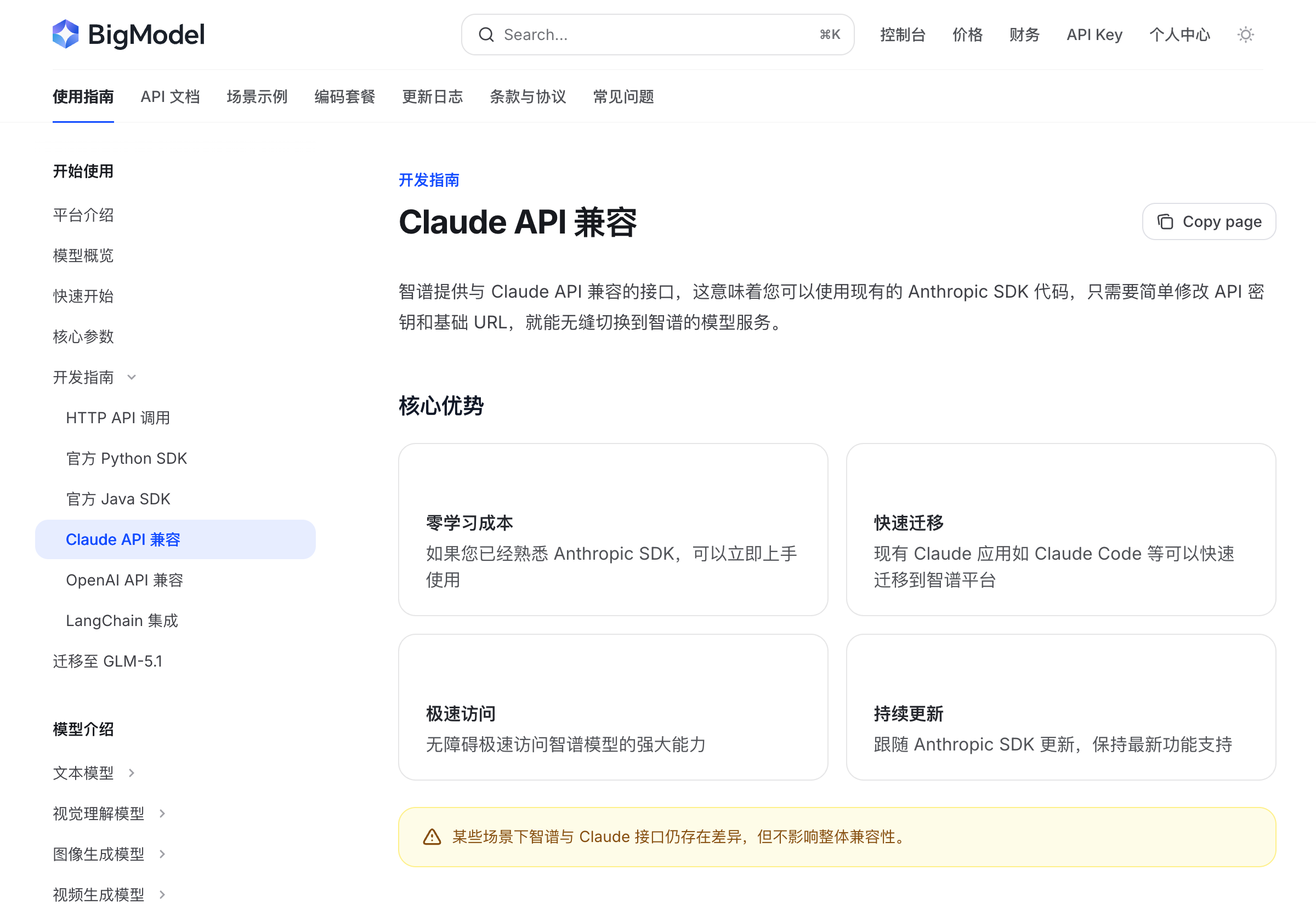Go to 快速开始 page

pyautogui.click(x=83, y=296)
